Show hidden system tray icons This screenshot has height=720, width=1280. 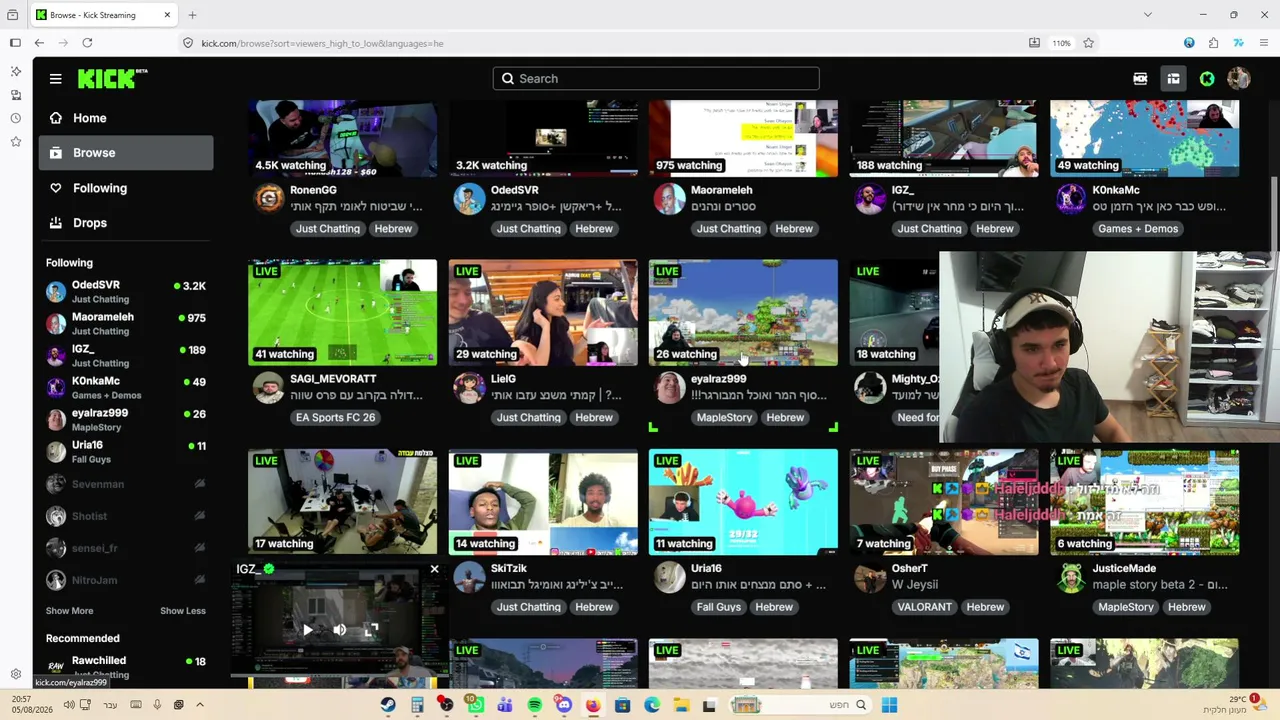click(x=200, y=705)
